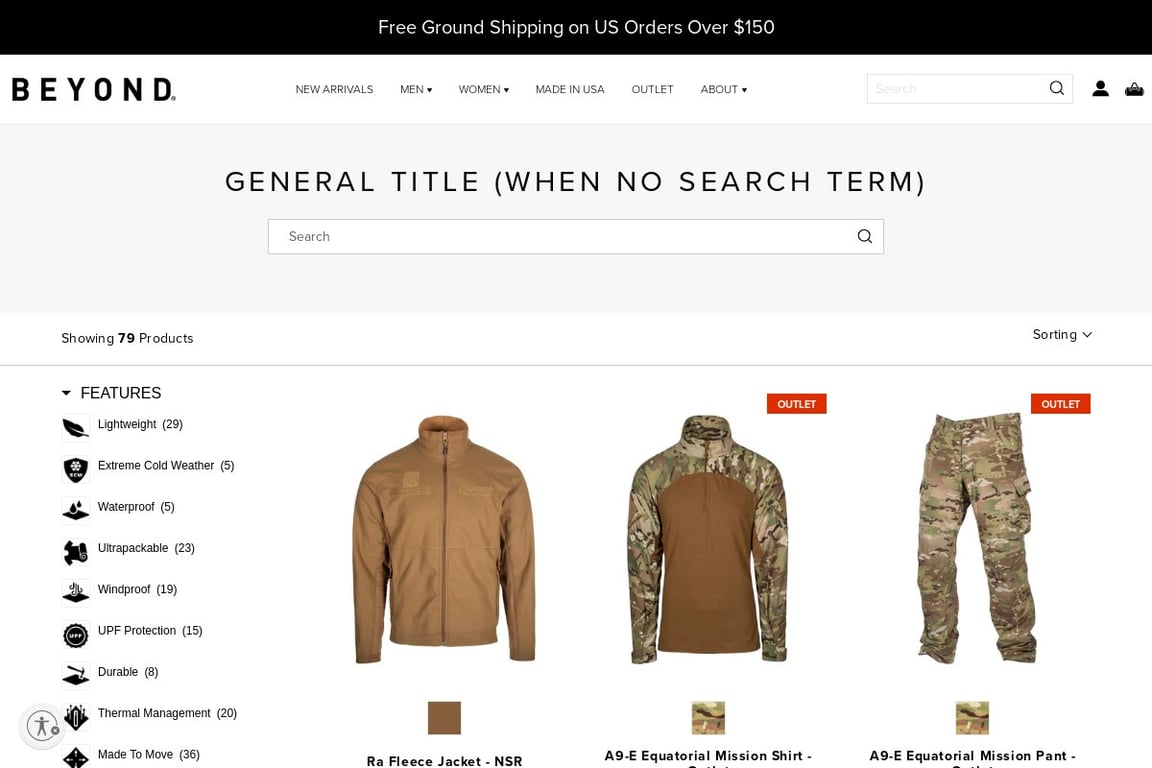Open the shopping cart bag icon
Screen dimensions: 1152x768
(x=1134, y=89)
